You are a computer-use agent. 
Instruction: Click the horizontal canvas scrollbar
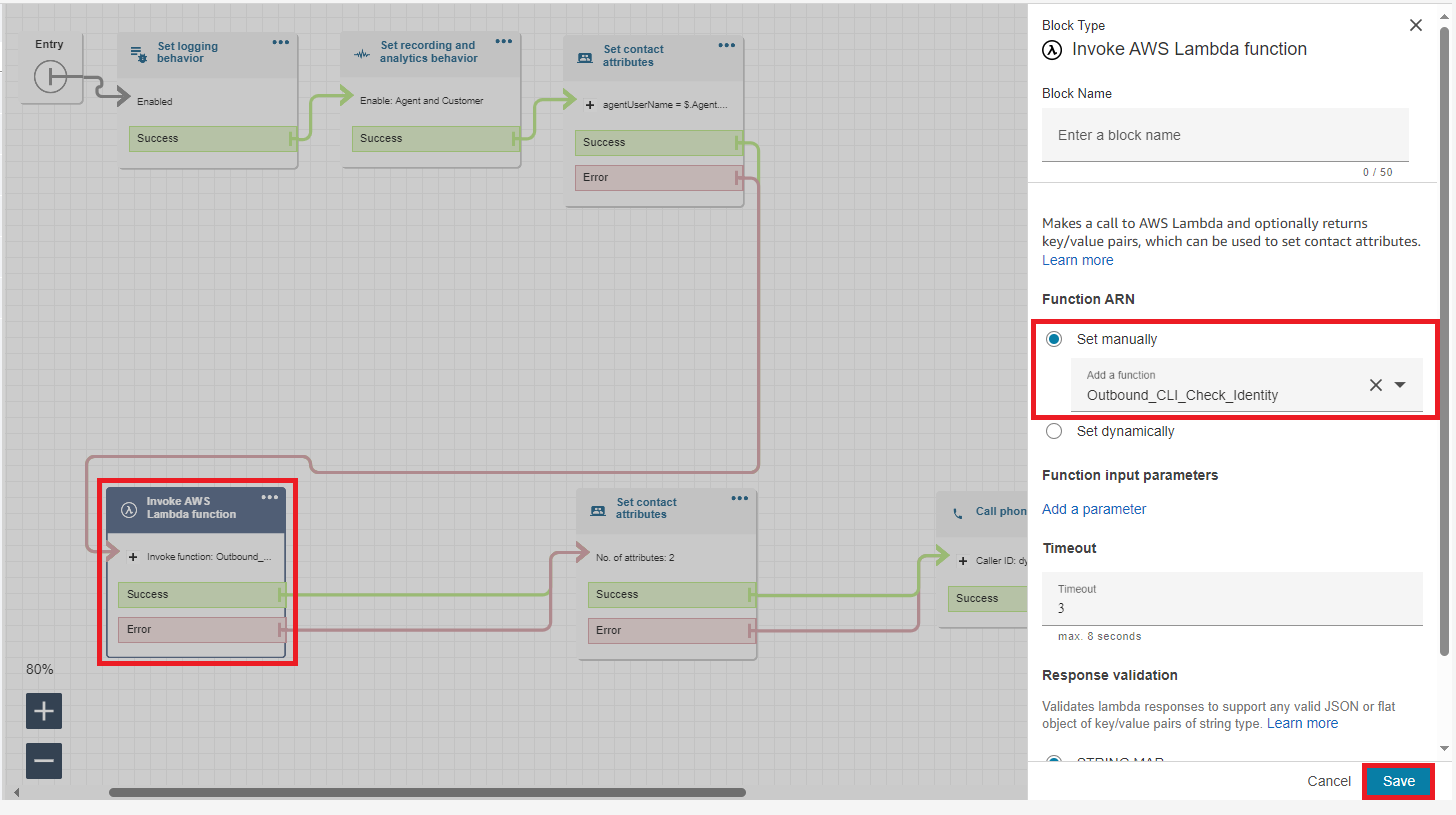(427, 792)
